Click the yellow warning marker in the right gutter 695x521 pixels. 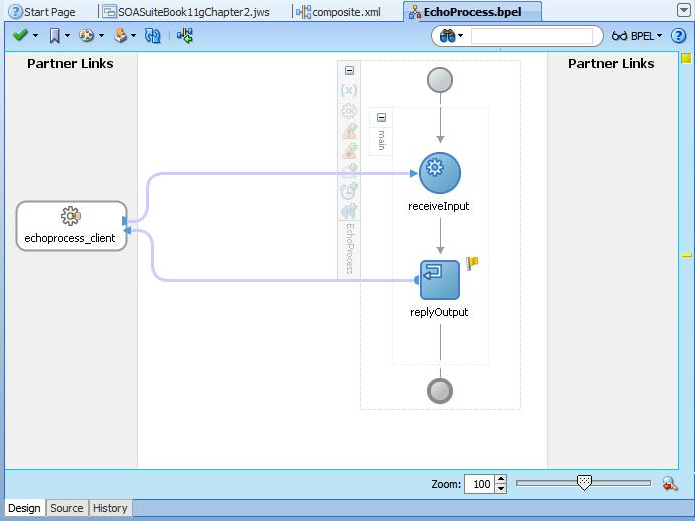pyautogui.click(x=687, y=255)
